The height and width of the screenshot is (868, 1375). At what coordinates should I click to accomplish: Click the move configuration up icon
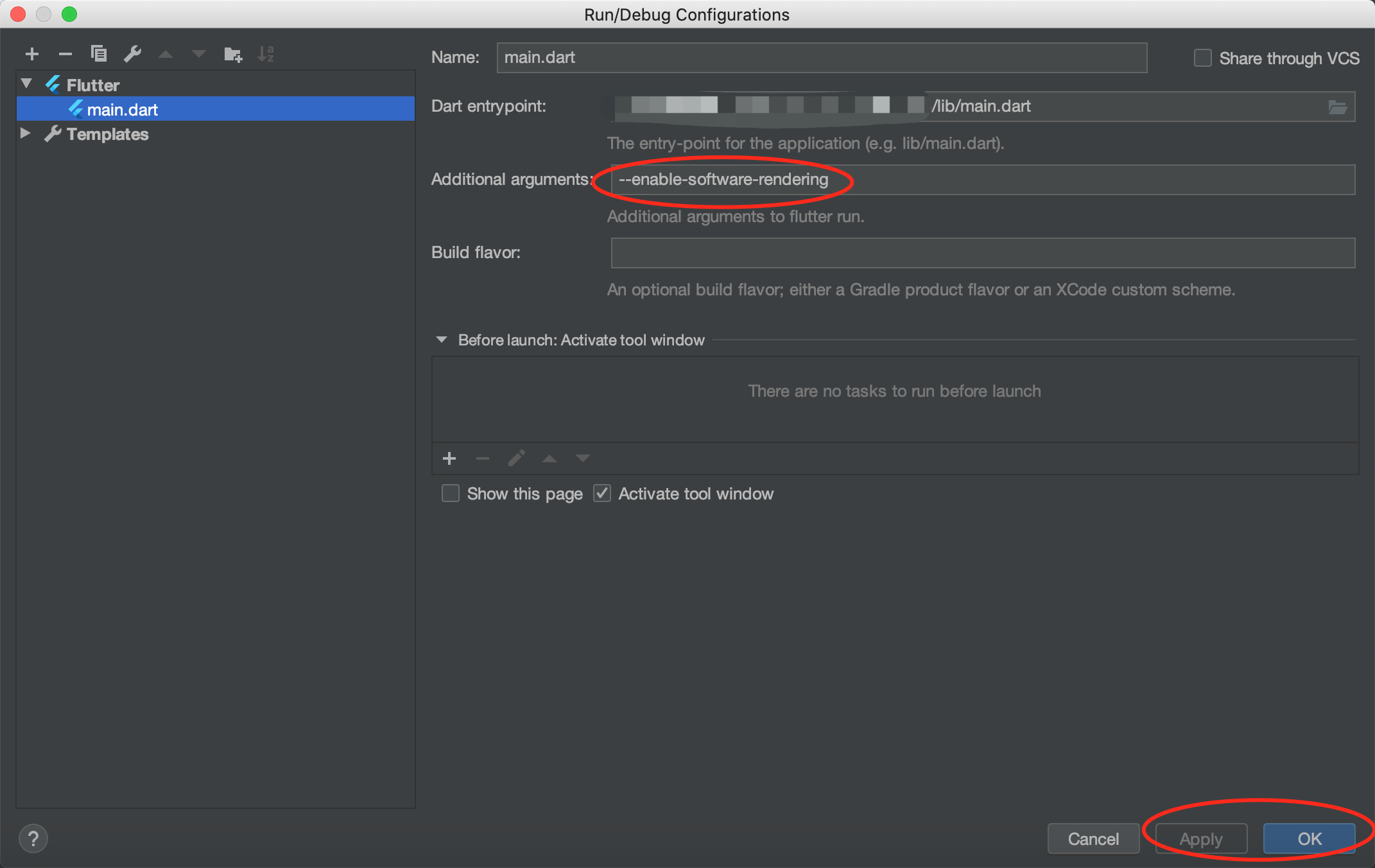click(x=164, y=52)
